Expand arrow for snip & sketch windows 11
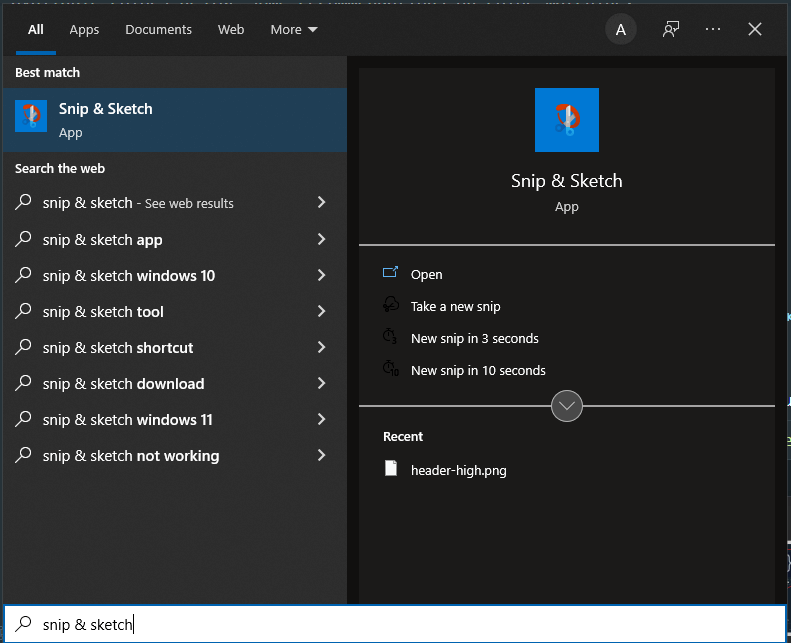The image size is (791, 643). tap(321, 419)
